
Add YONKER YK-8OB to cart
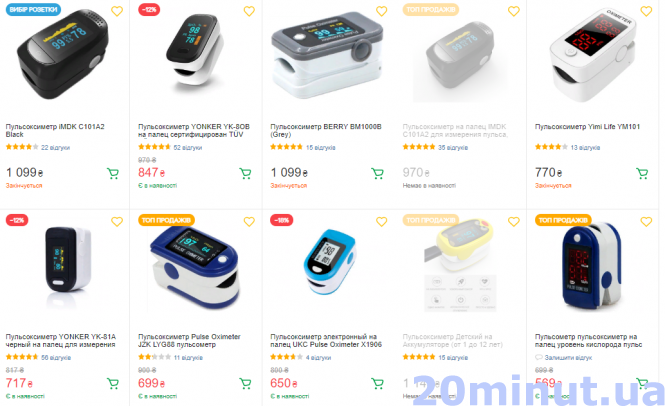pos(245,173)
